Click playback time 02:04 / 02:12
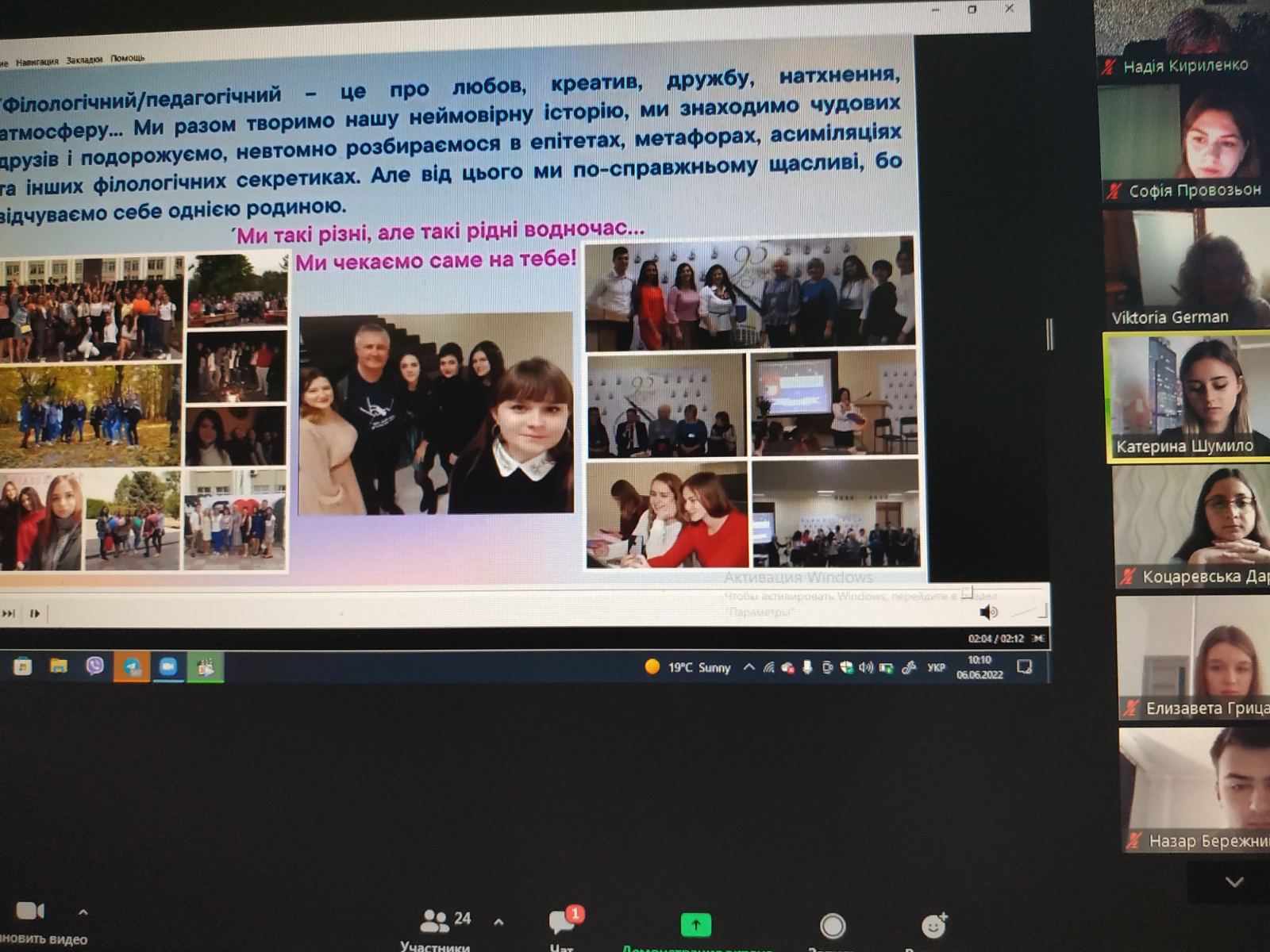 (995, 639)
